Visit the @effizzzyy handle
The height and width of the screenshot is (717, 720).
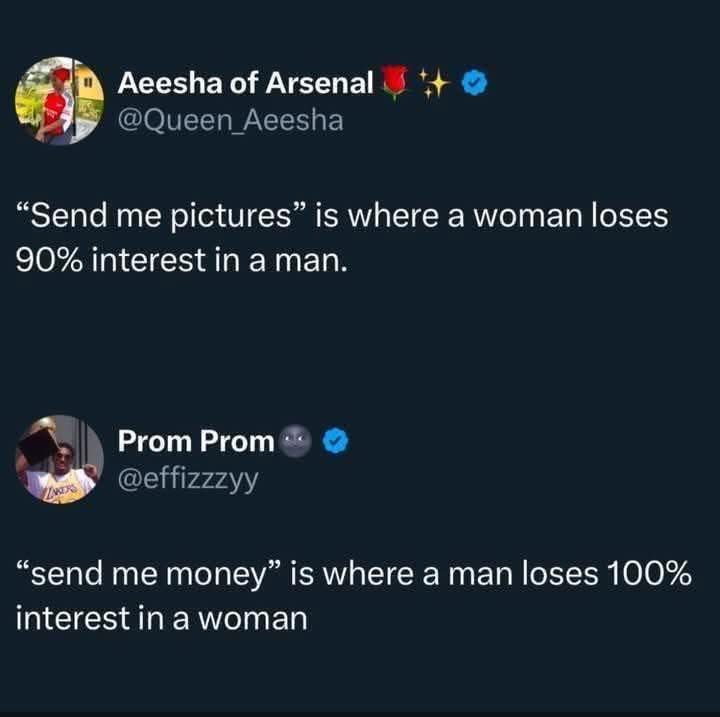point(188,479)
